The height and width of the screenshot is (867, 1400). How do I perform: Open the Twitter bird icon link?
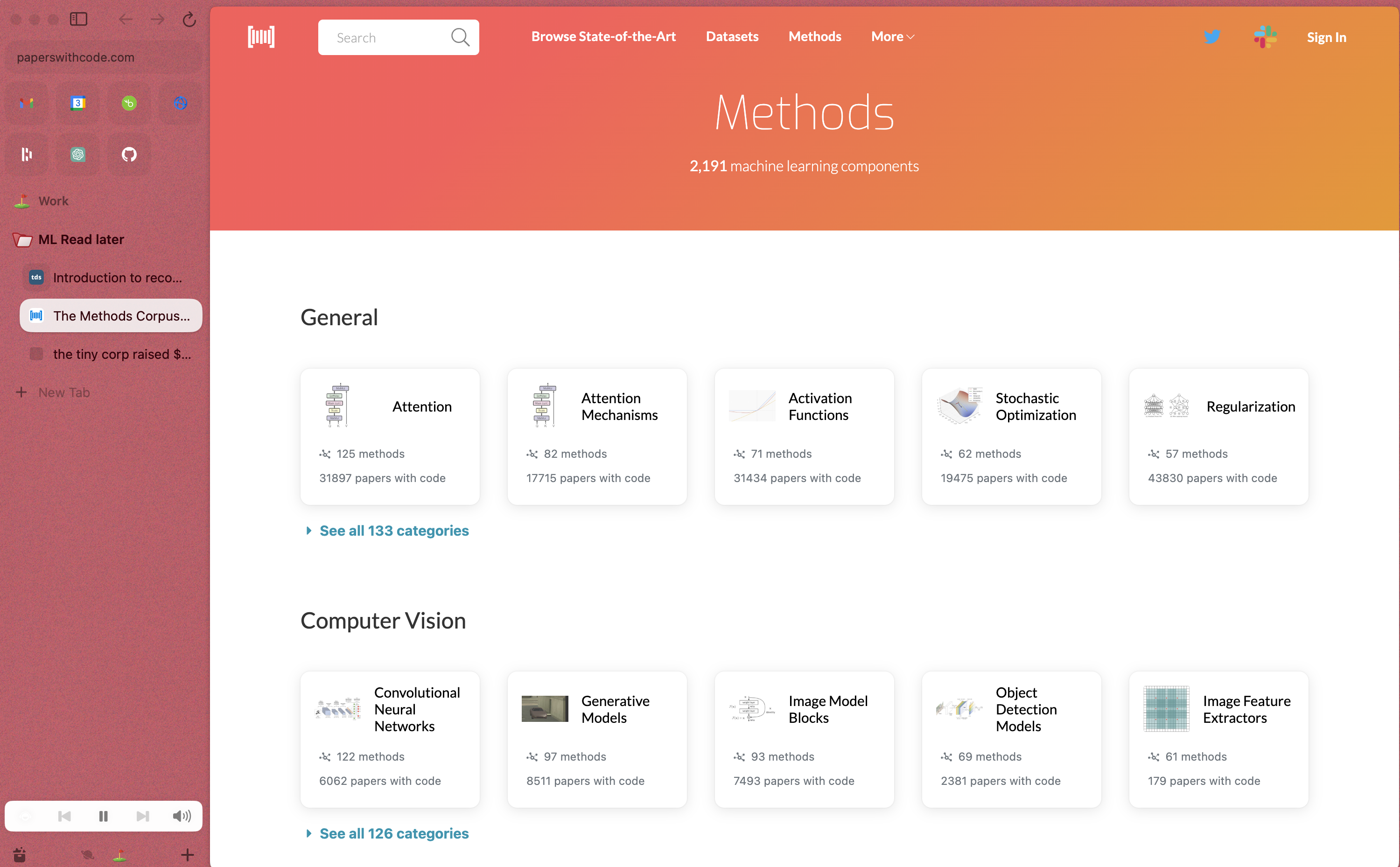click(x=1211, y=37)
